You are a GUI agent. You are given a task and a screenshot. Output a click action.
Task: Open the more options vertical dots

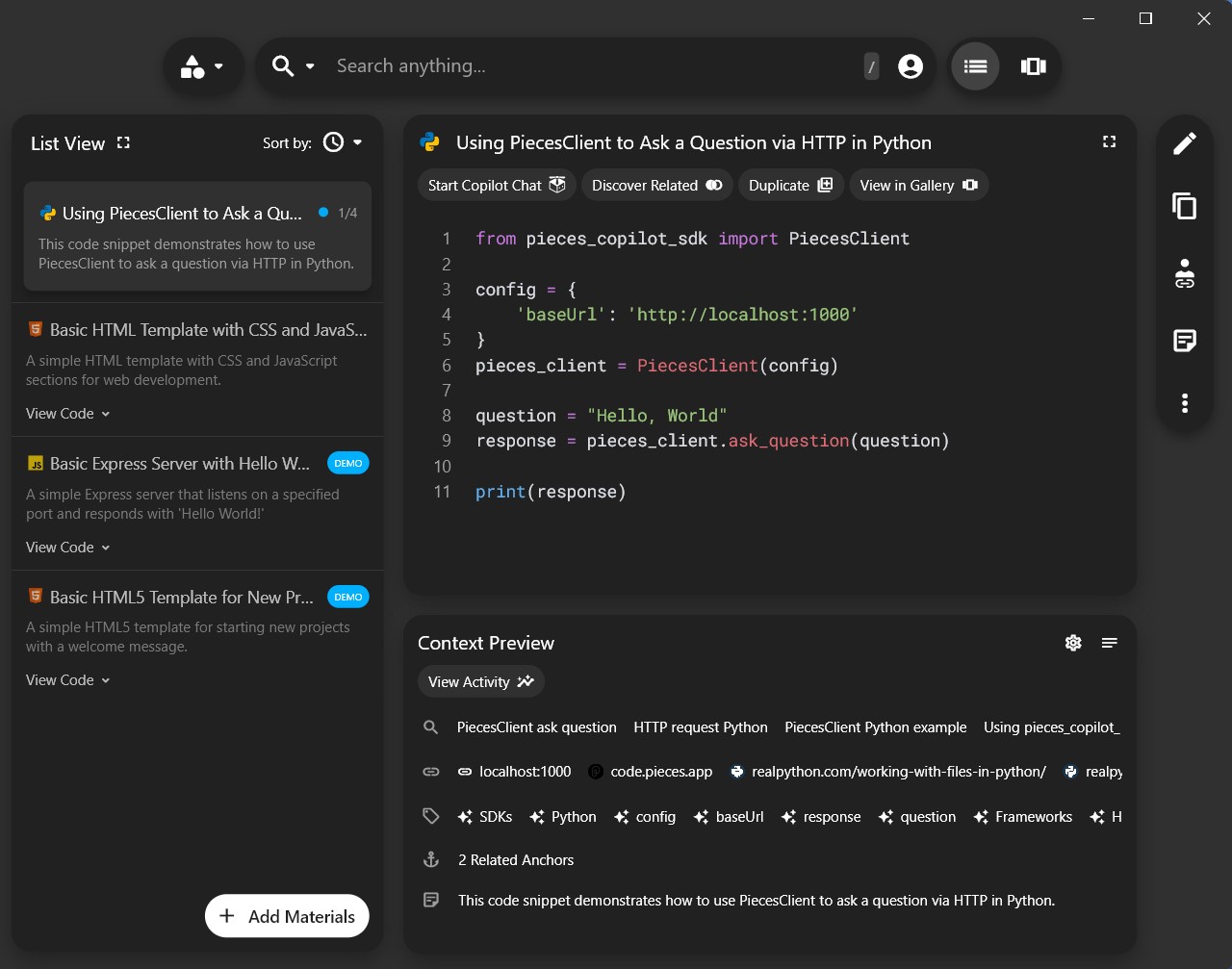1185,403
